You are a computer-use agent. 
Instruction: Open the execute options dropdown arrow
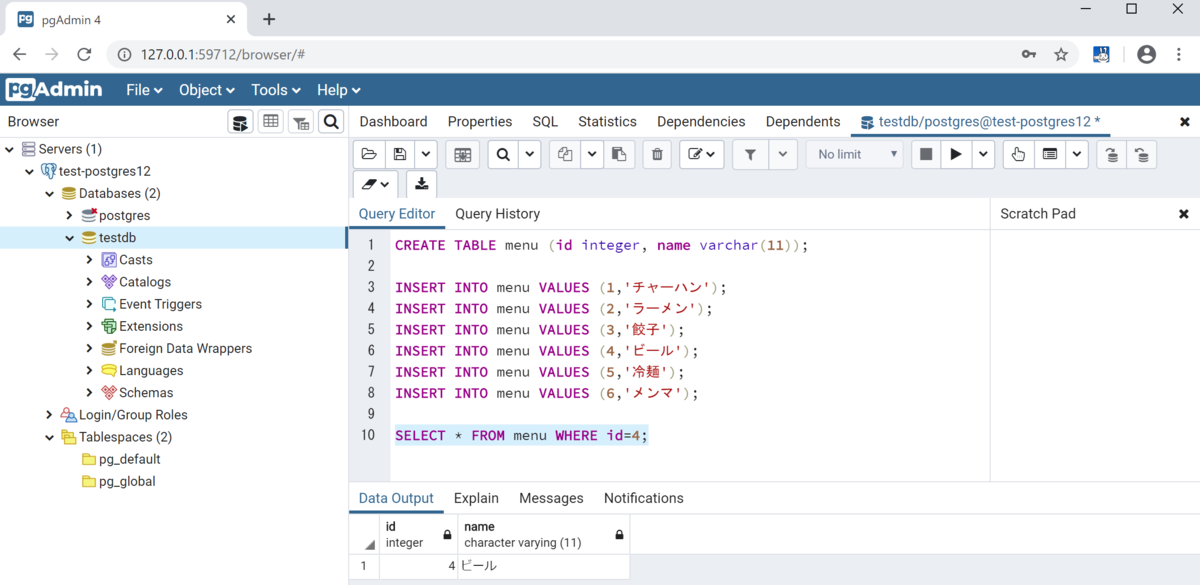(x=984, y=154)
